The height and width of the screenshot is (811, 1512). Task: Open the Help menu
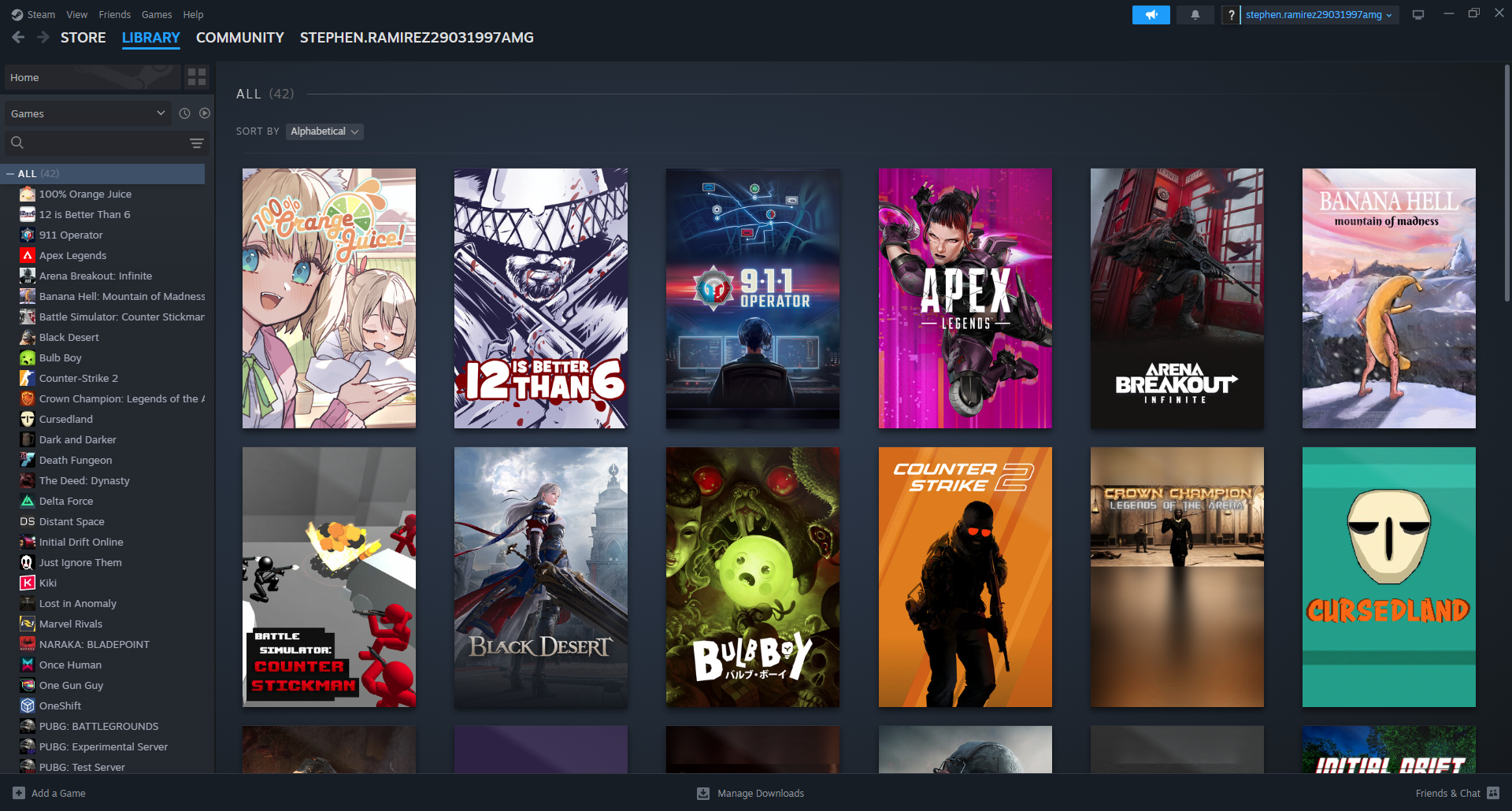[193, 14]
